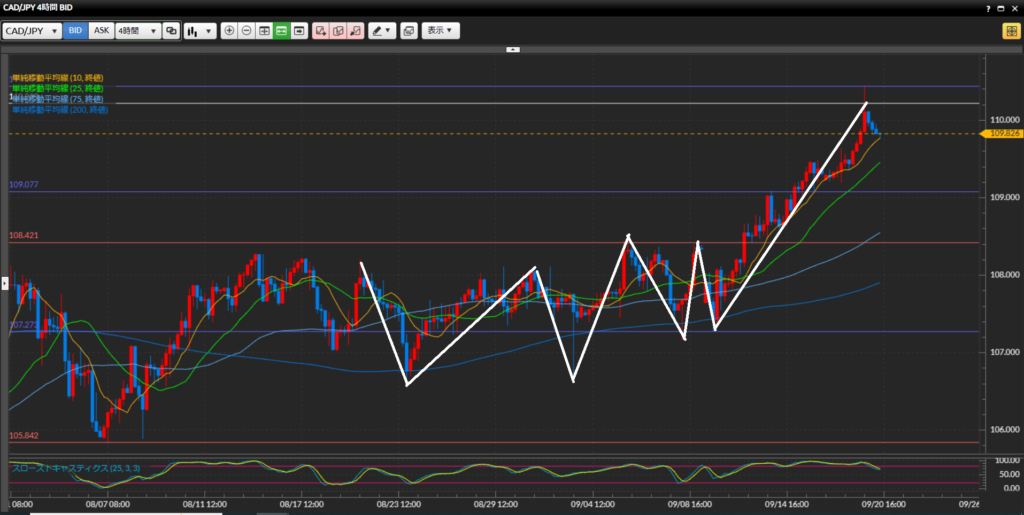
Task: Open the drawing pencil tools menu
Action: [381, 31]
